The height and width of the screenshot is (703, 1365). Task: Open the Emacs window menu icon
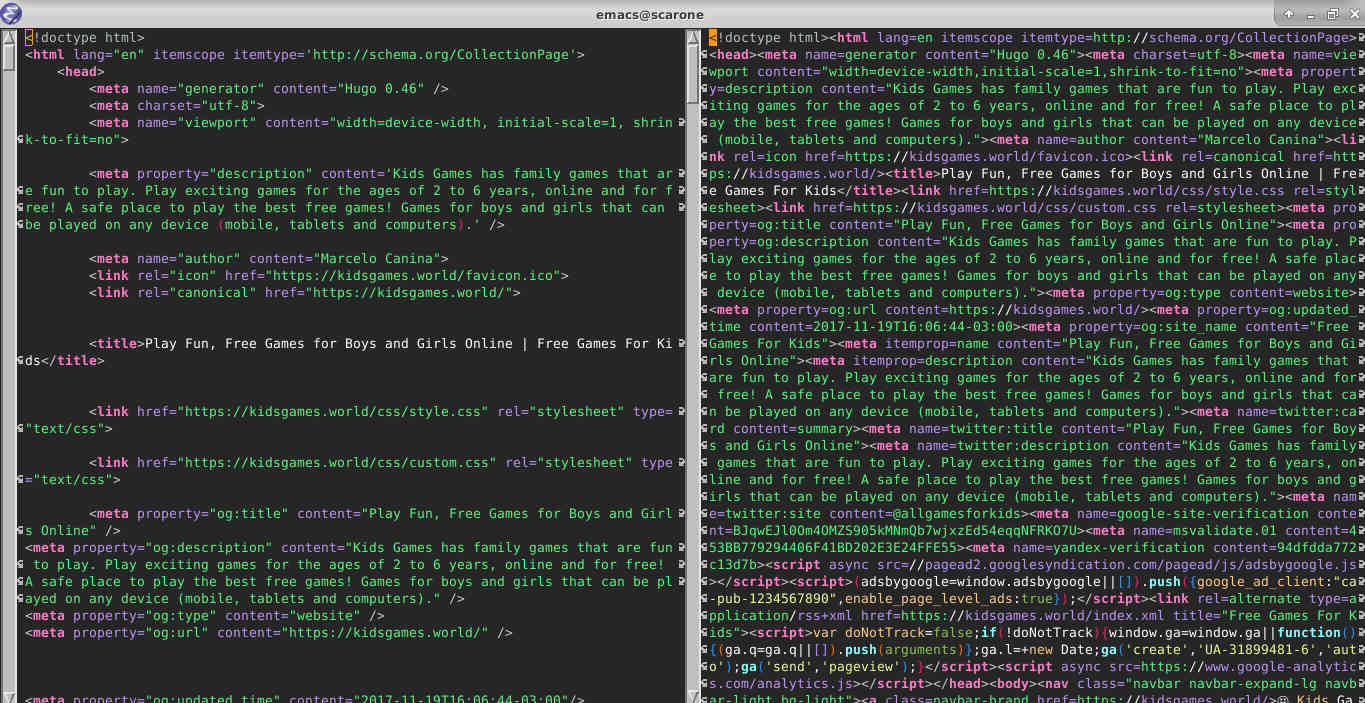point(11,14)
